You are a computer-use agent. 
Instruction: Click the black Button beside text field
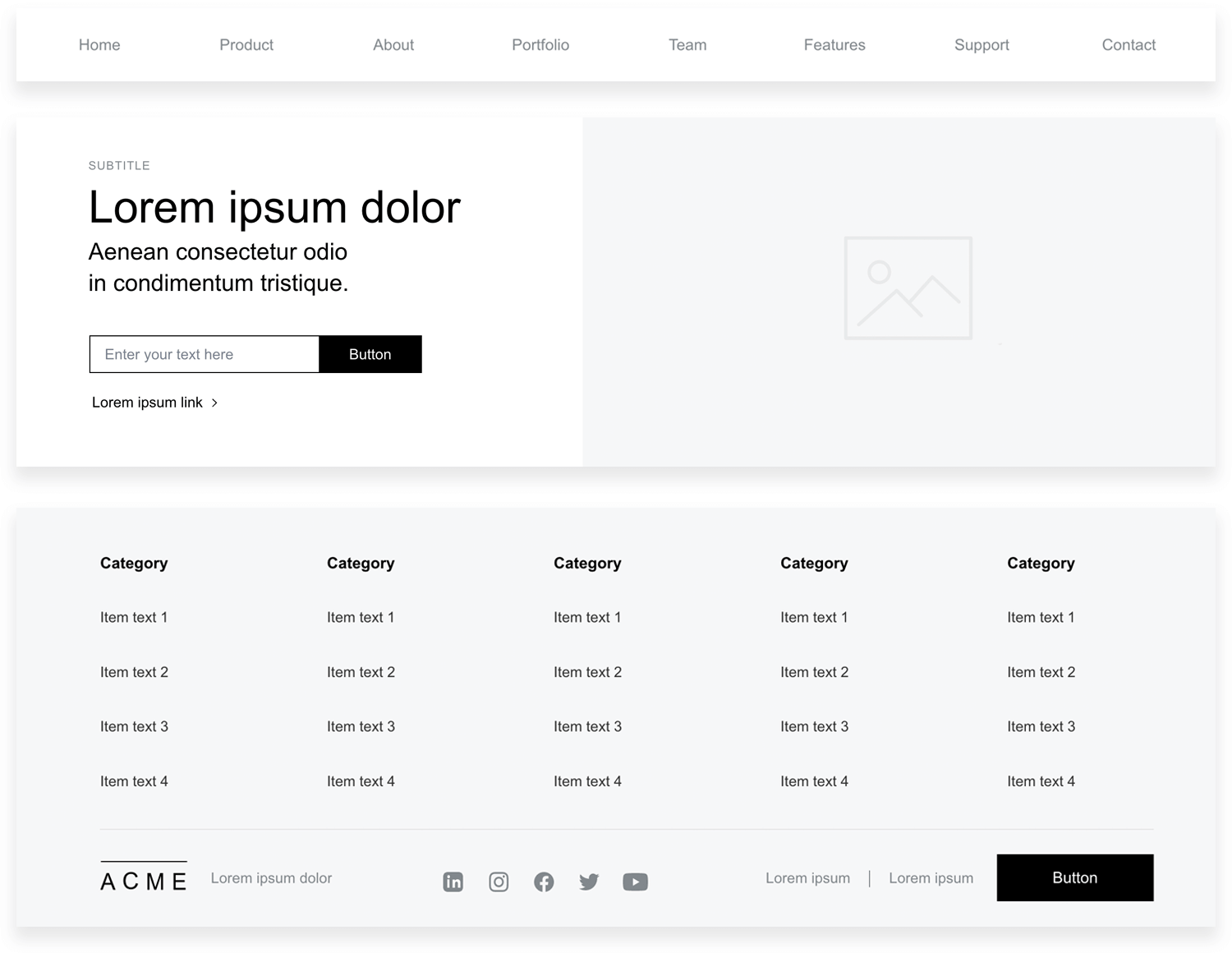click(x=370, y=354)
